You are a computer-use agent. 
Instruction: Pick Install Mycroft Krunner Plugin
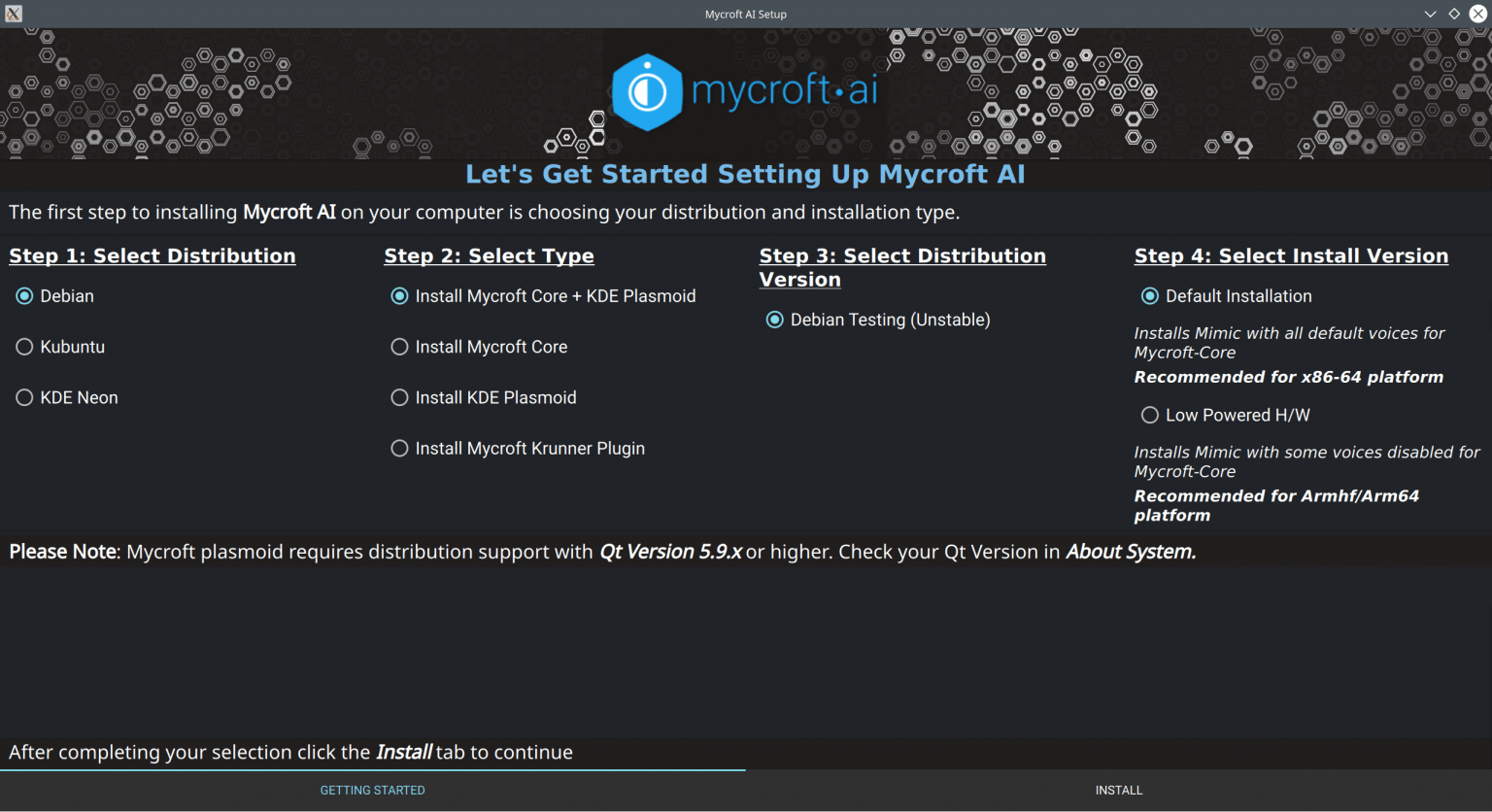tap(399, 448)
